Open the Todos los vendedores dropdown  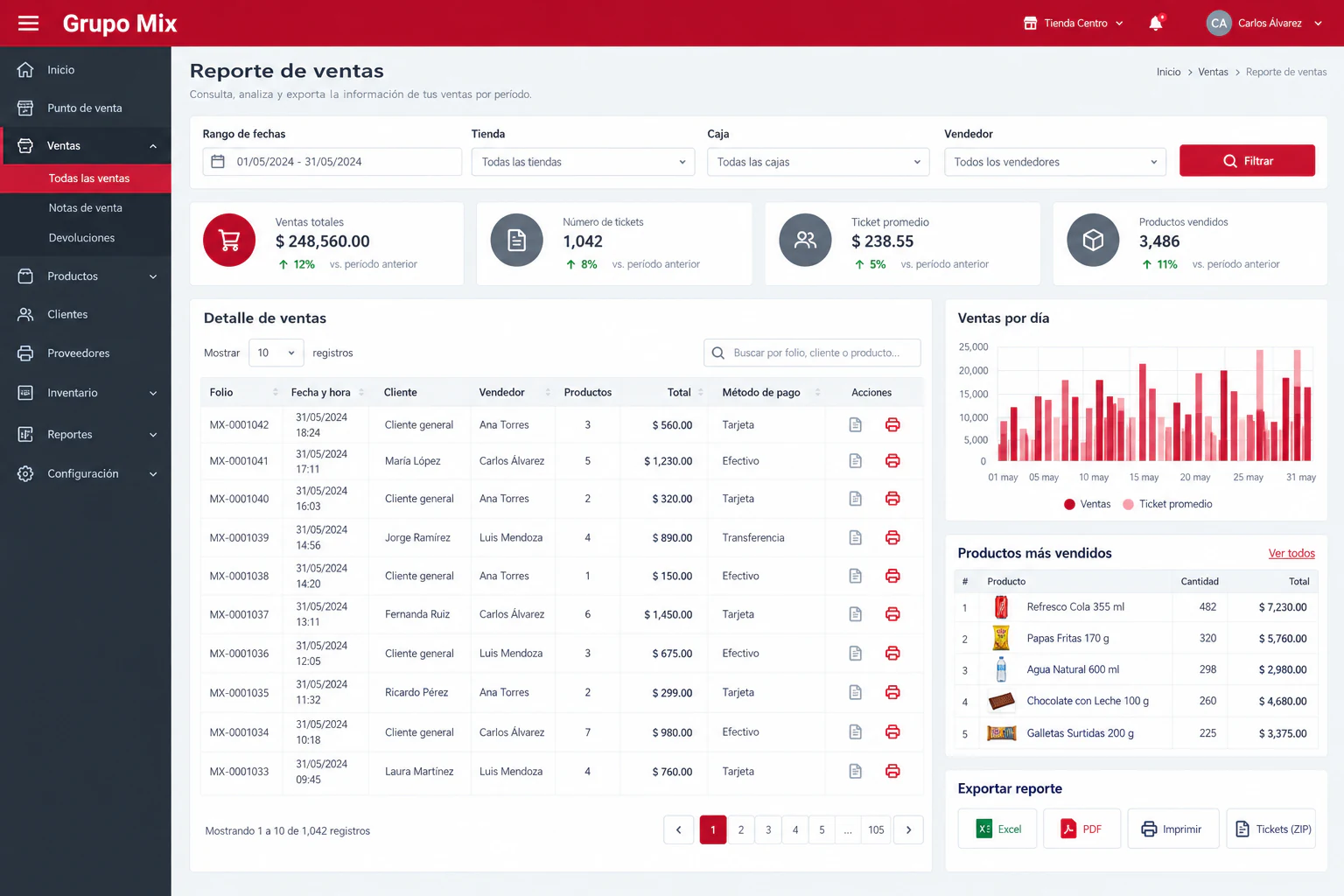pos(1055,162)
